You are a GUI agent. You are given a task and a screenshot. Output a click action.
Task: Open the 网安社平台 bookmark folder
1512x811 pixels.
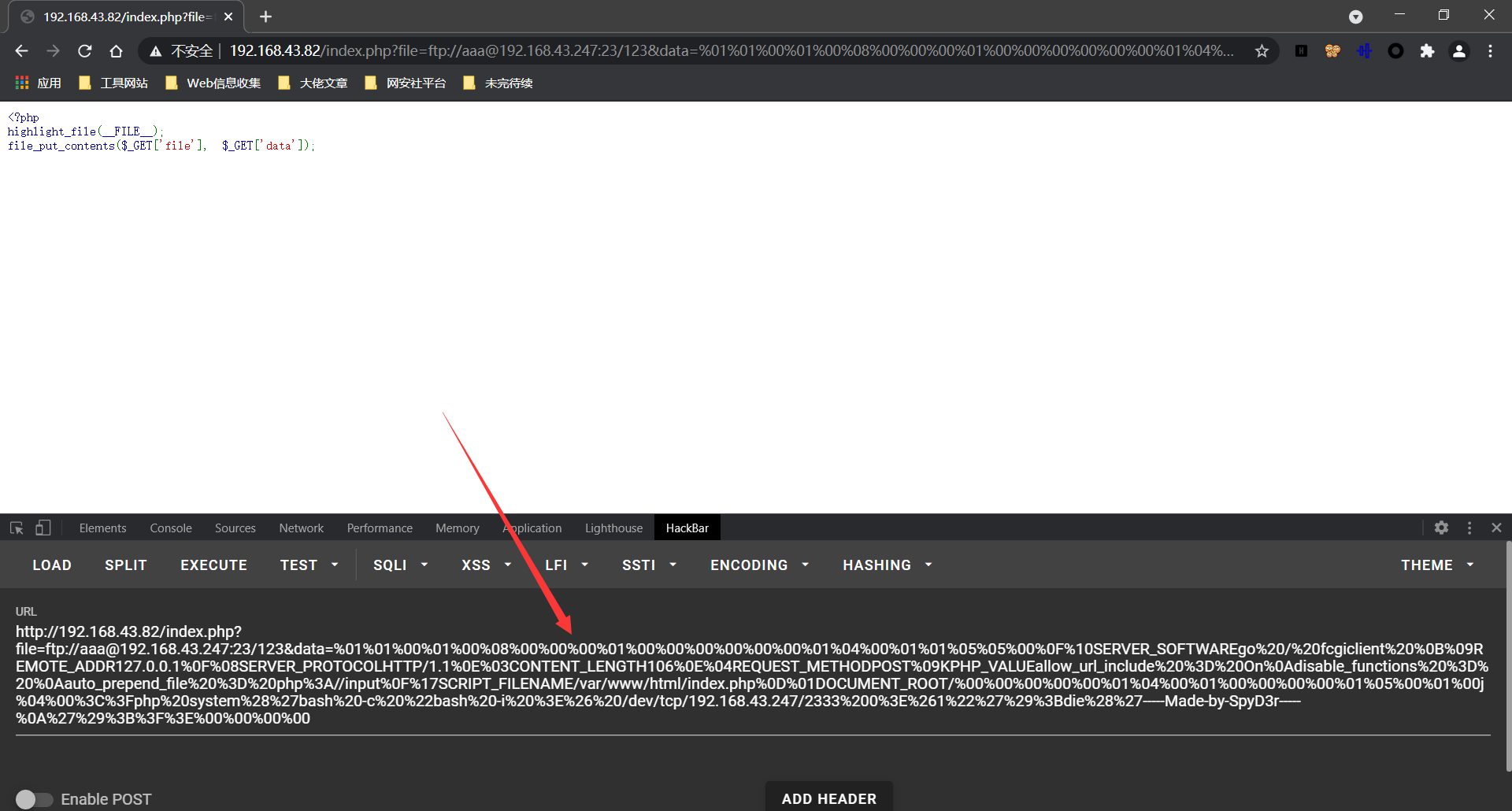click(x=406, y=83)
